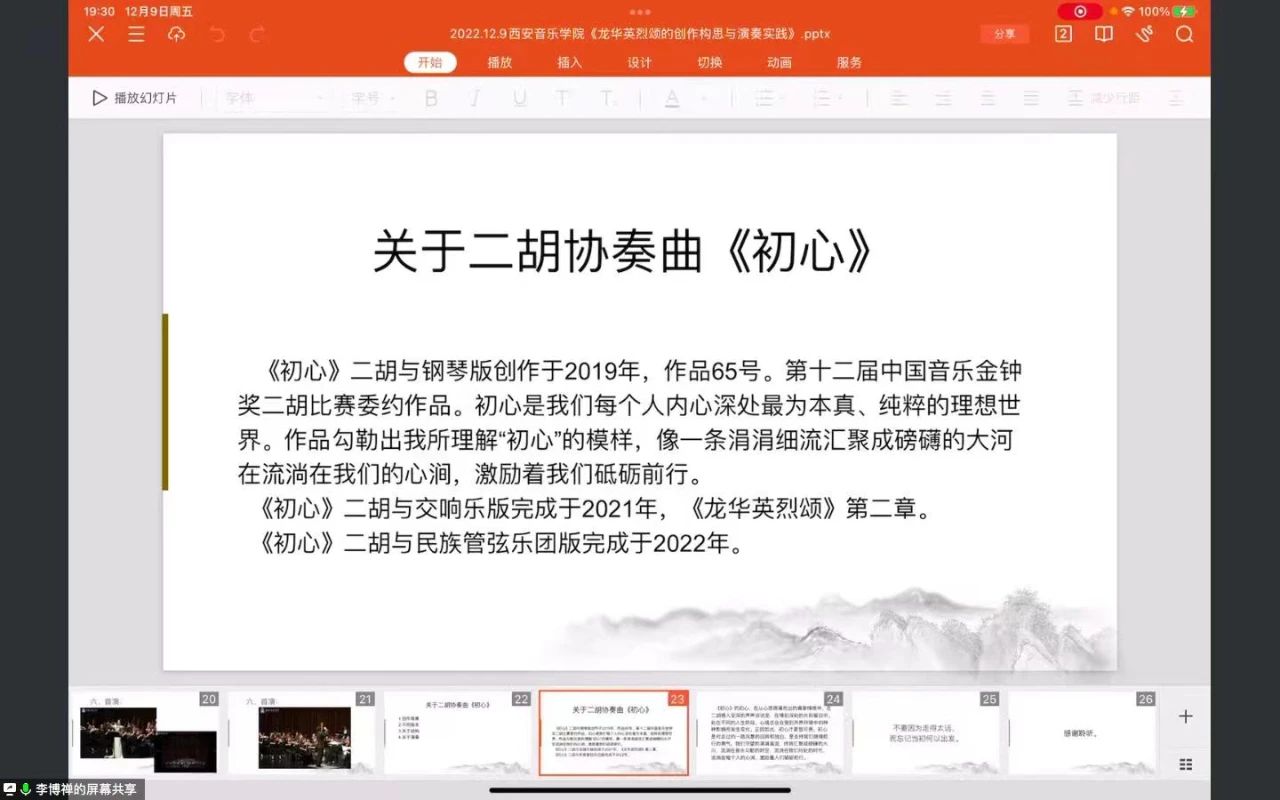Click the undo arrow icon
1280x800 pixels.
pos(217,34)
